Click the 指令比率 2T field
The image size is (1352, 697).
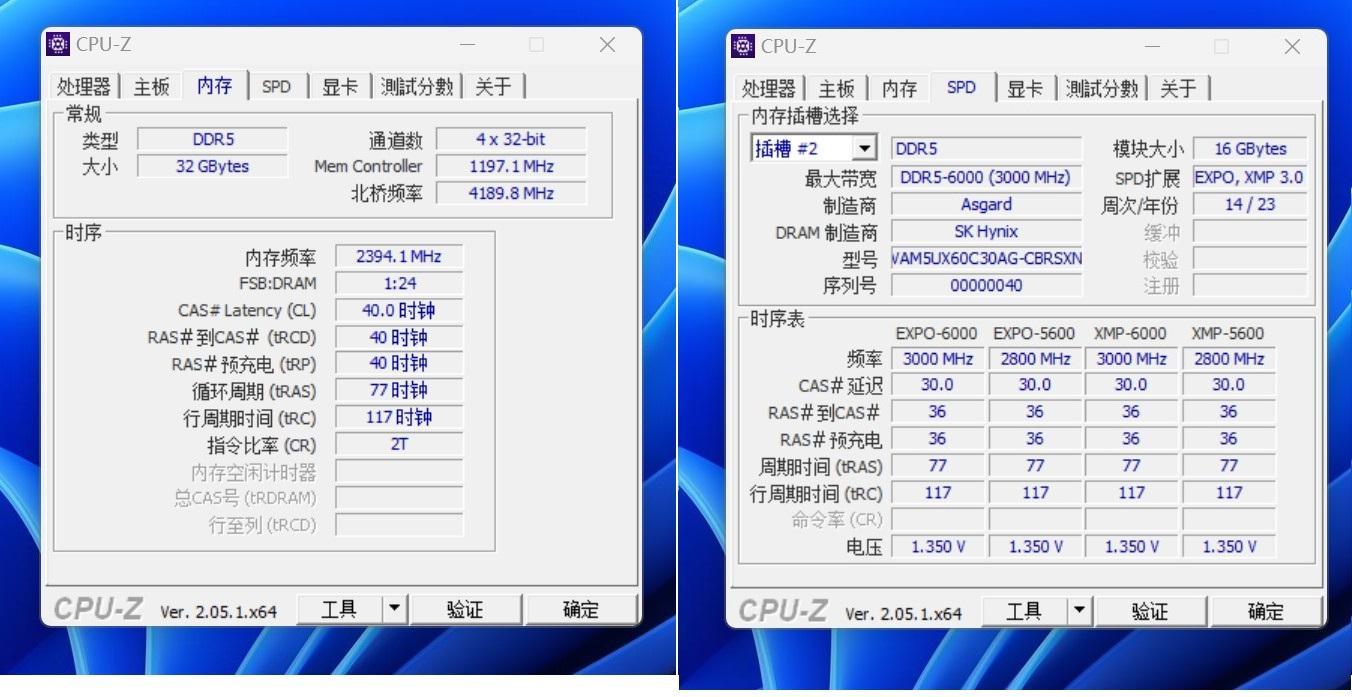(399, 445)
